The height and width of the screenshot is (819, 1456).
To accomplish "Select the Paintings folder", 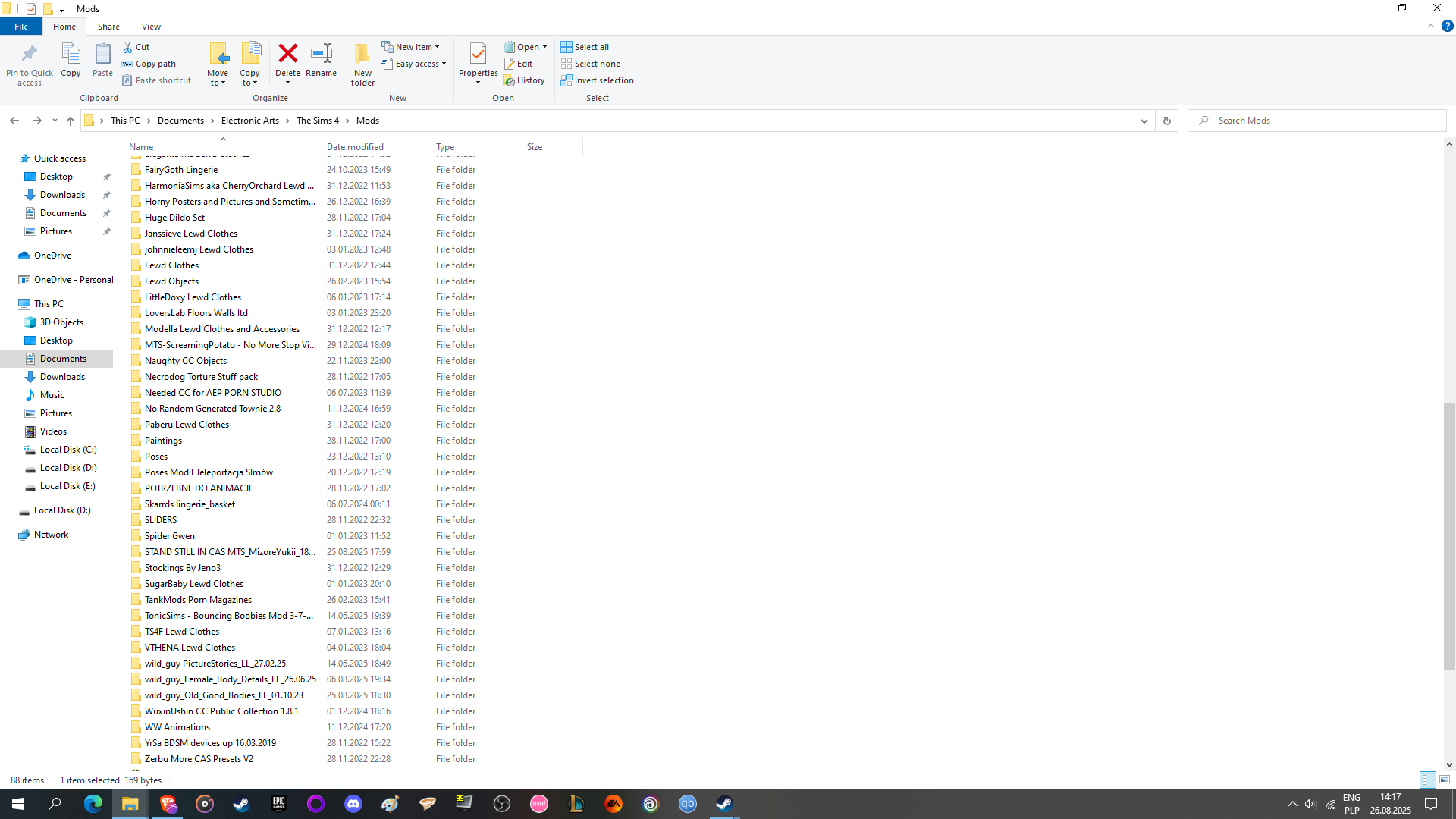I will click(x=163, y=441).
